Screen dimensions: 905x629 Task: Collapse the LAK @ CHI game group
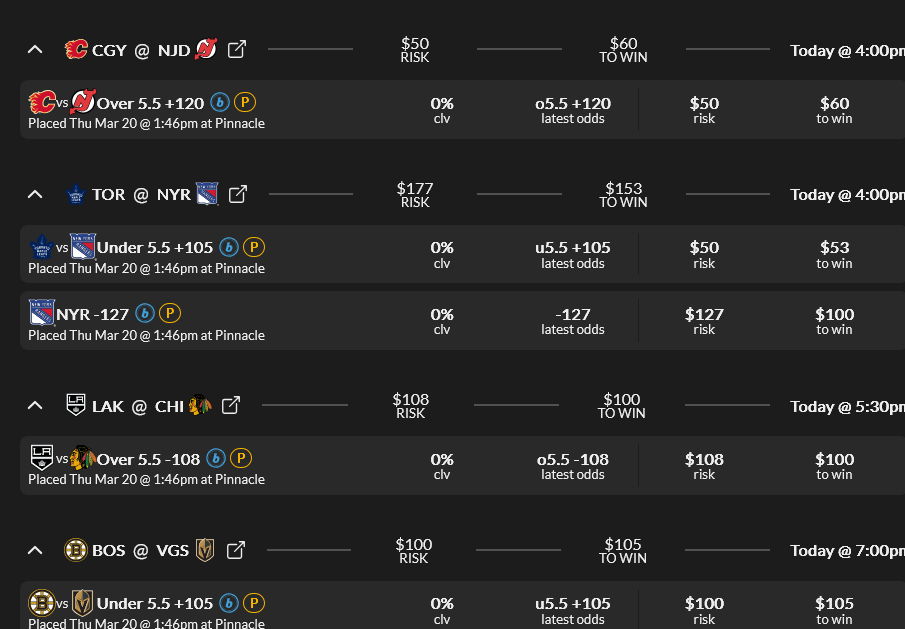pyautogui.click(x=35, y=405)
